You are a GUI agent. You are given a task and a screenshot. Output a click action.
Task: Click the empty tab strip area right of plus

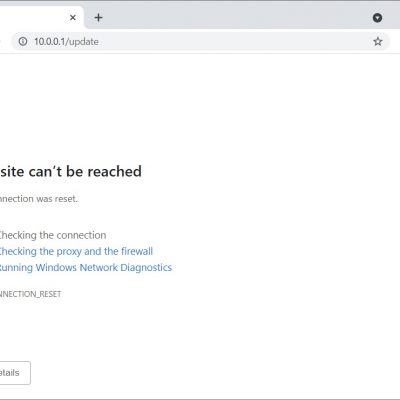click(233, 18)
